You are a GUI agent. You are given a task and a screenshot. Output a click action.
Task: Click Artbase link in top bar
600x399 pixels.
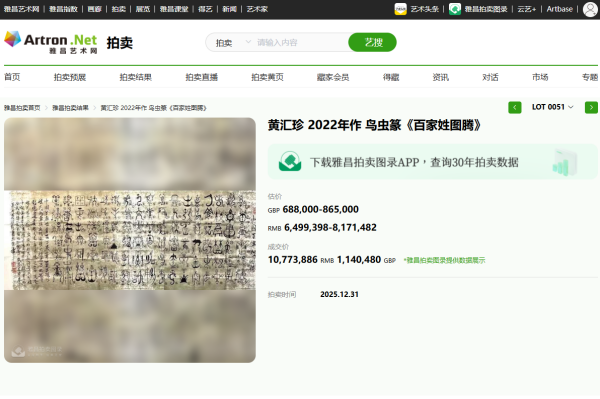[x=559, y=9]
